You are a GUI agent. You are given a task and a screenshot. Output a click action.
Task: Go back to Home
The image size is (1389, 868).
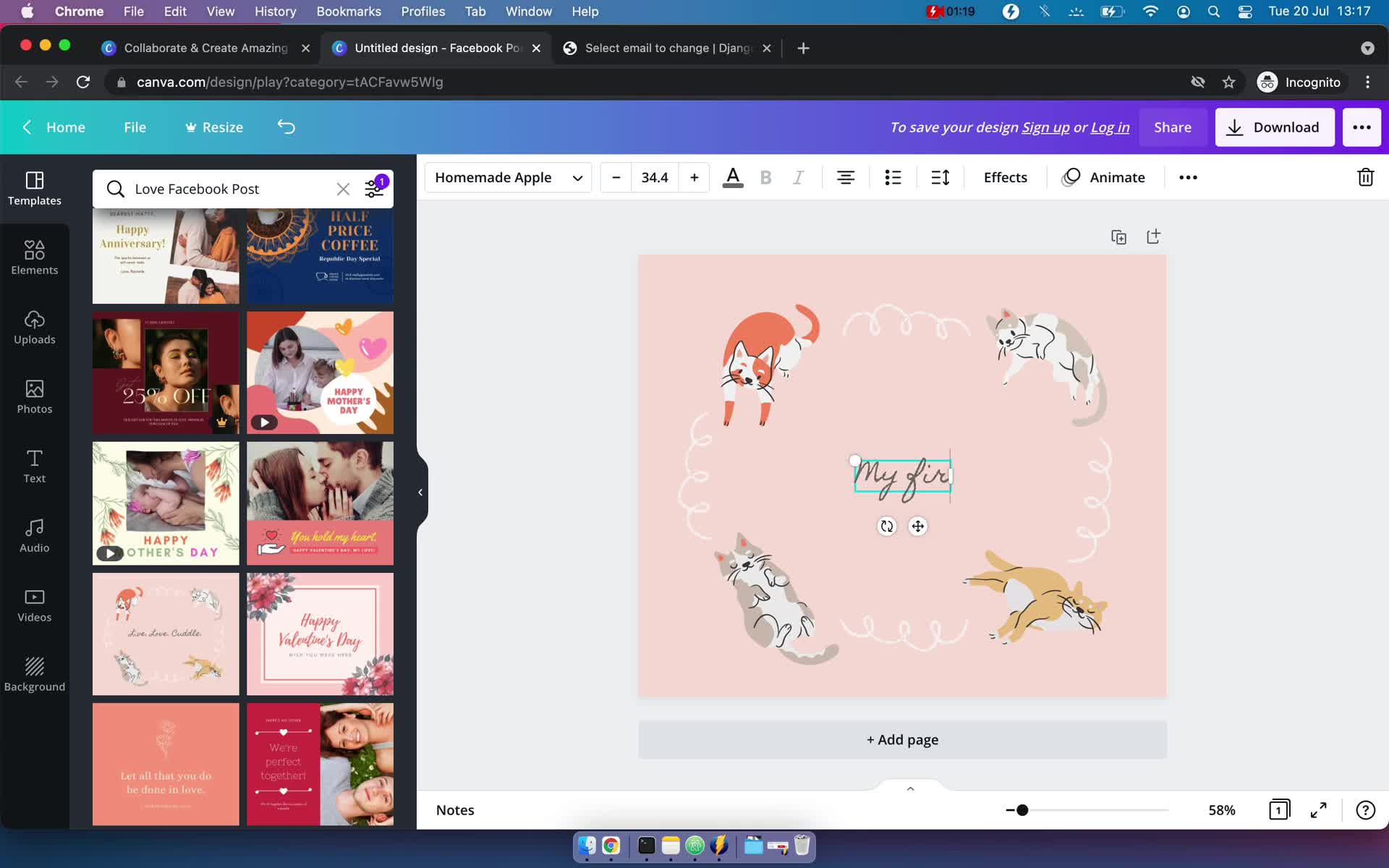click(54, 127)
